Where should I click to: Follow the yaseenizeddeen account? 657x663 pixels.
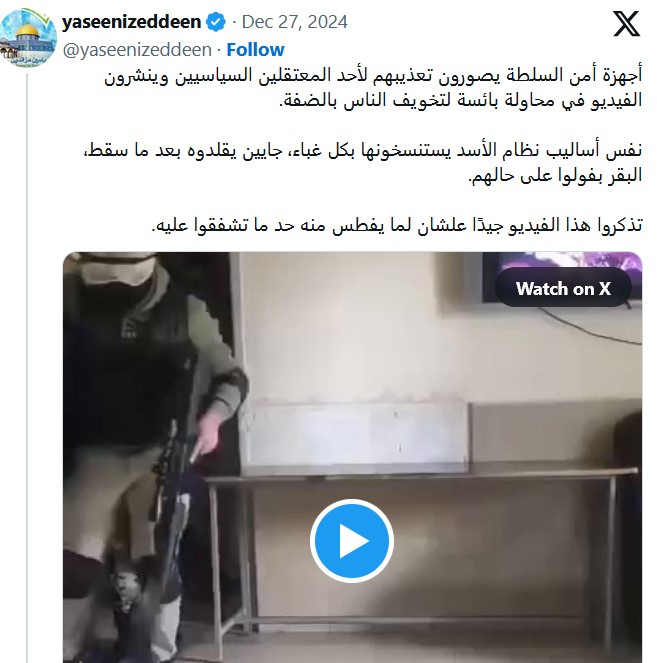(255, 49)
